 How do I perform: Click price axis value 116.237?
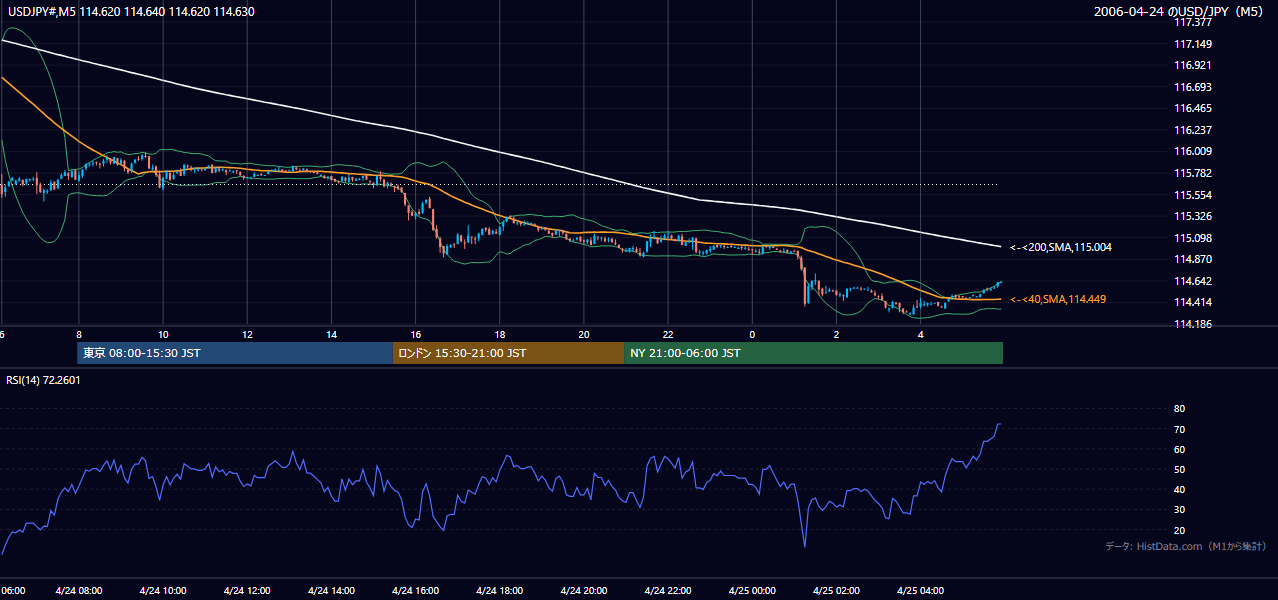(x=1192, y=130)
